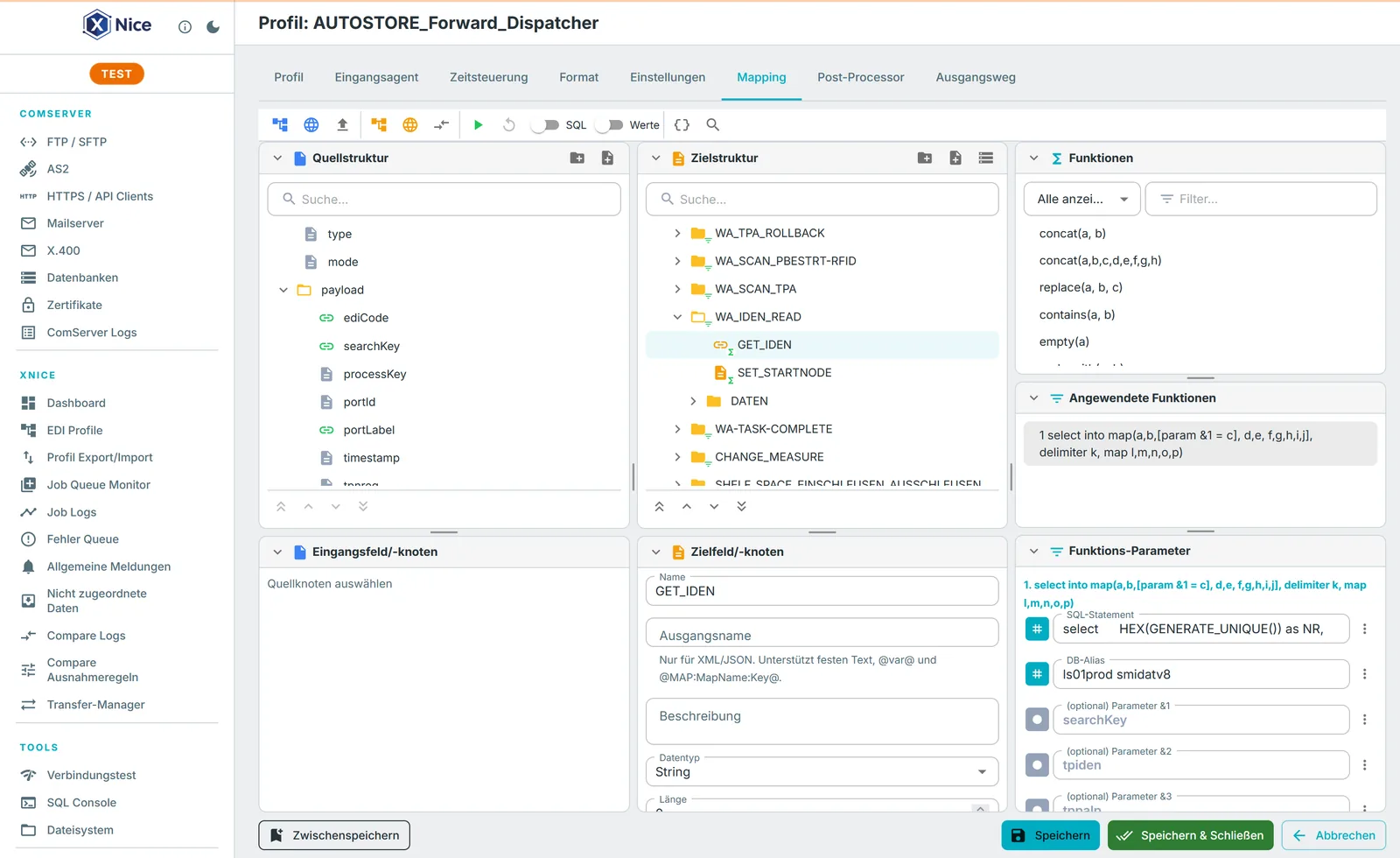This screenshot has width=1400, height=858.
Task: Click the # icon beside DB-Alias
Action: click(x=1037, y=674)
